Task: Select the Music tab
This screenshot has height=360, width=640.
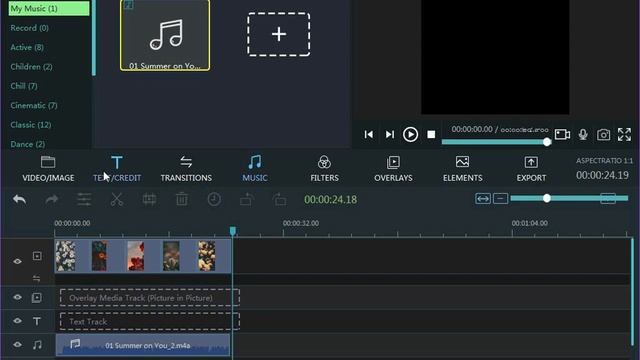Action: (255, 169)
